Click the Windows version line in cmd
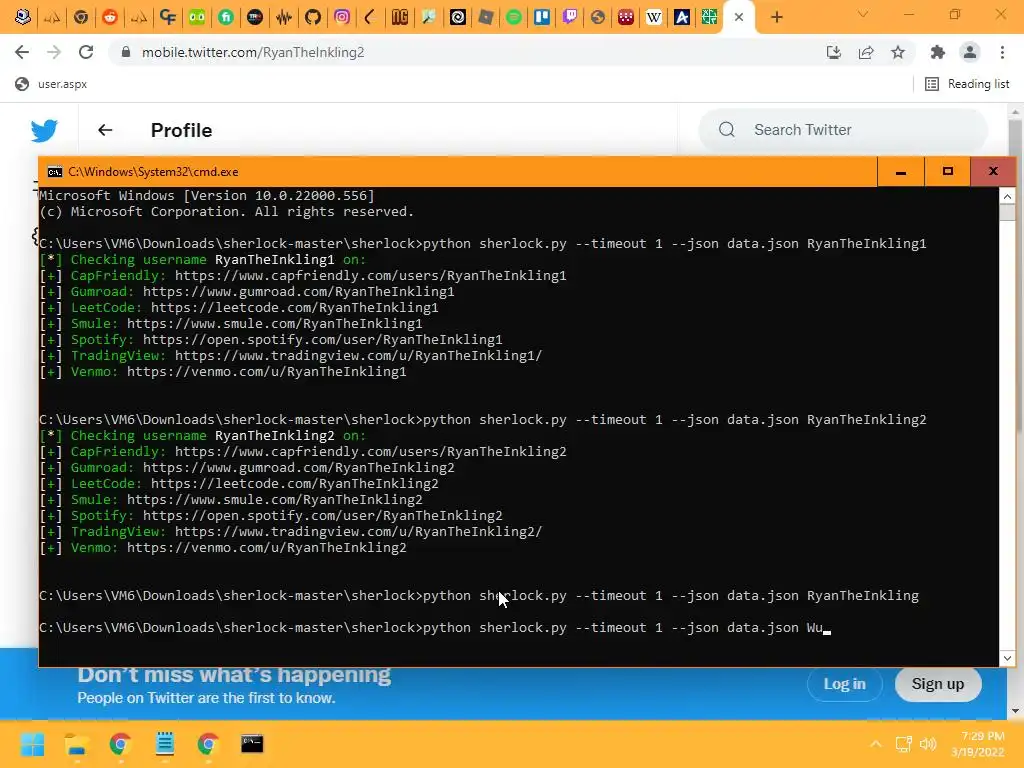 coord(207,195)
